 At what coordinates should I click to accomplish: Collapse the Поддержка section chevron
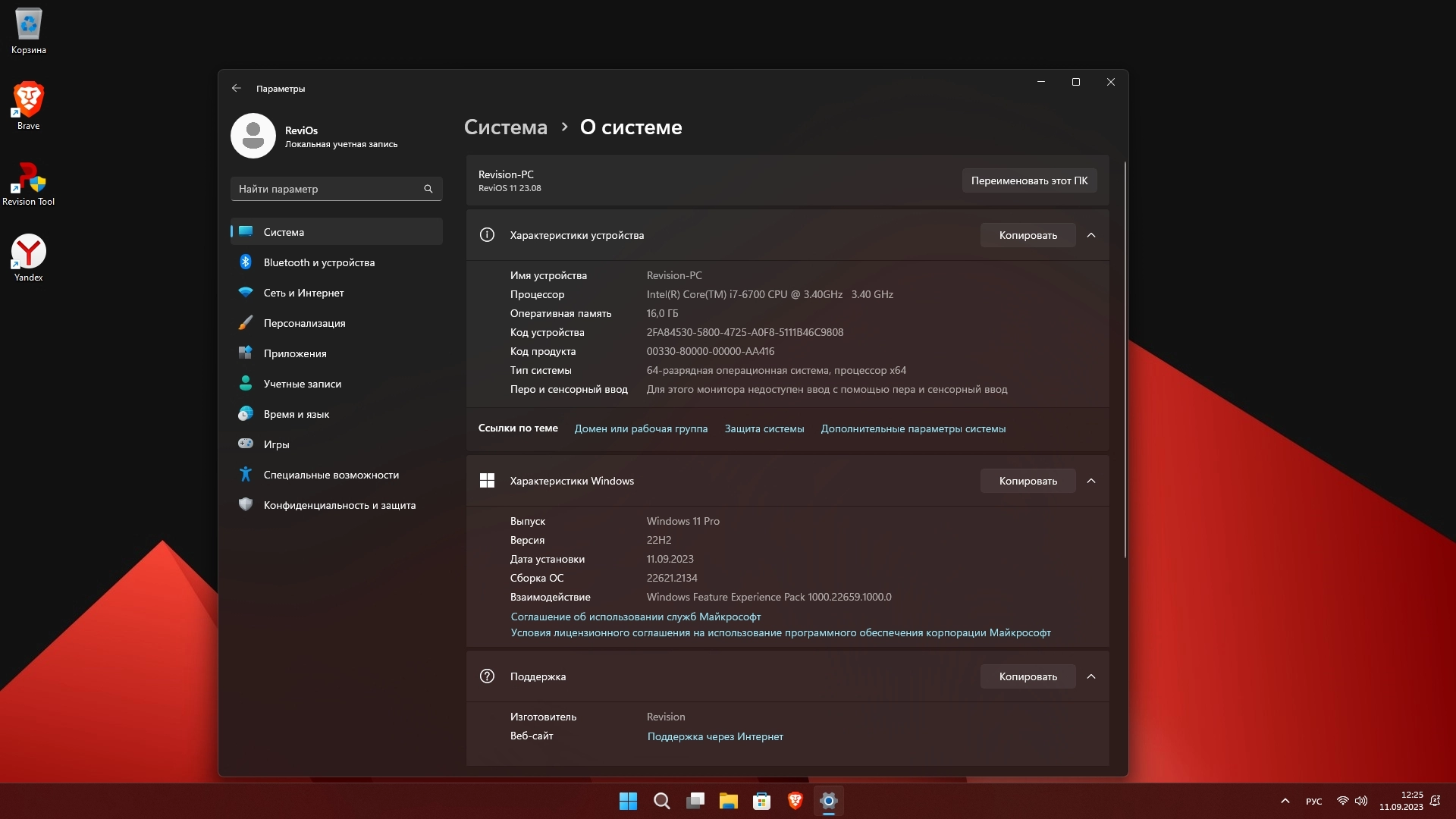point(1091,676)
